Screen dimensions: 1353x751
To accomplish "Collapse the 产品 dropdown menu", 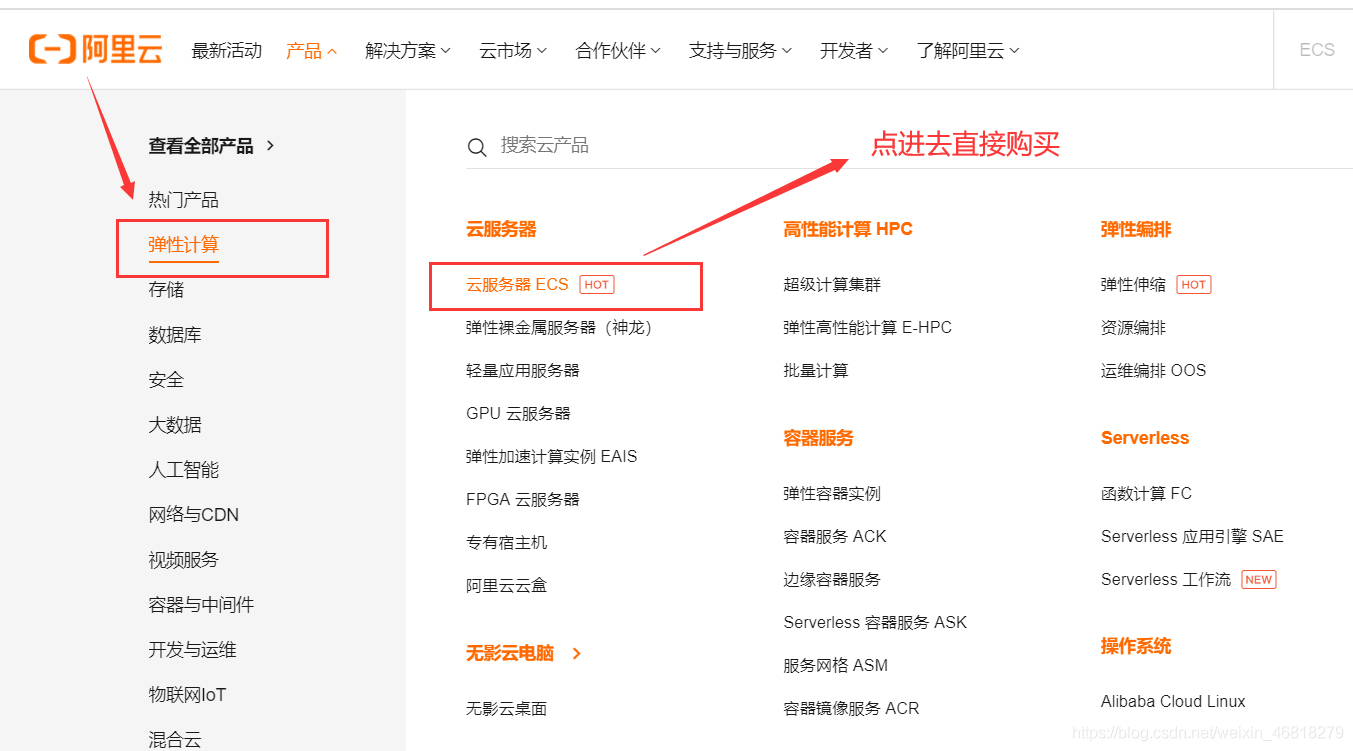I will coord(311,51).
